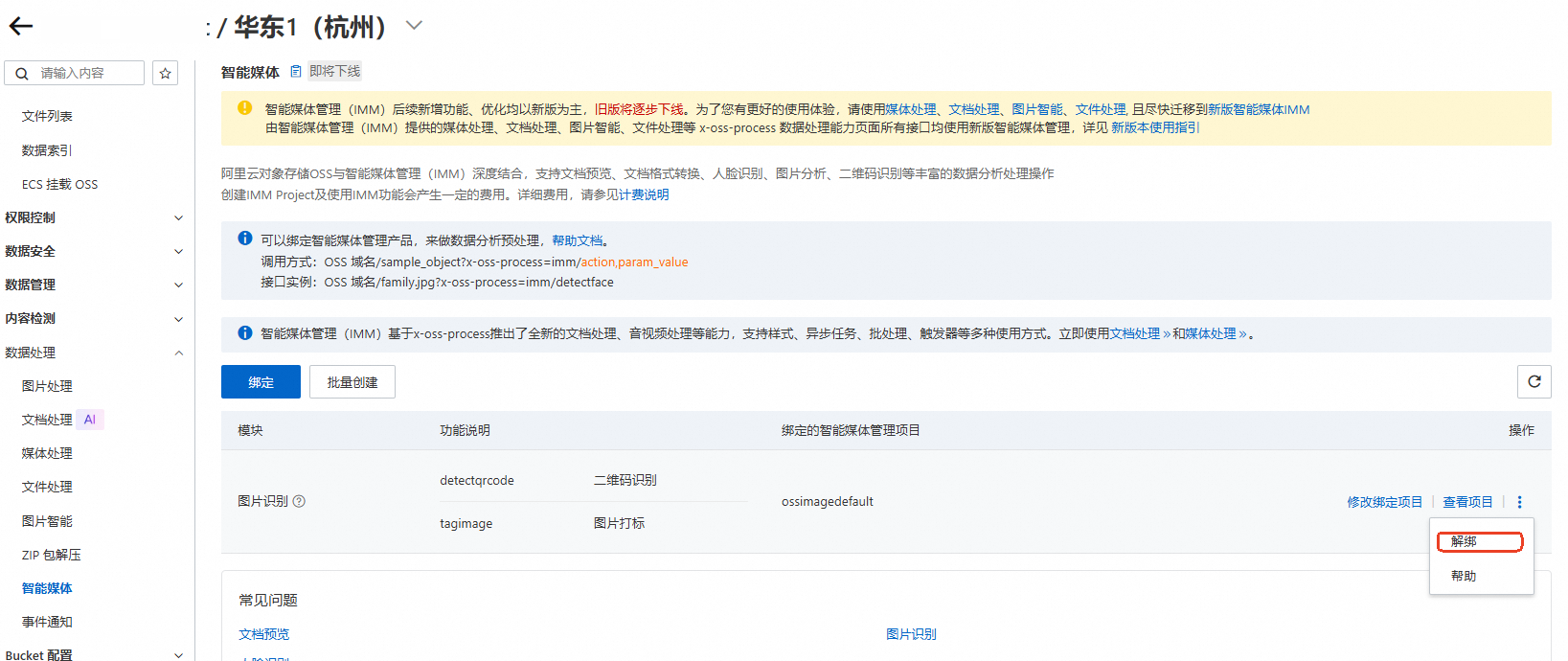Open the 查看项目 link

(1467, 502)
